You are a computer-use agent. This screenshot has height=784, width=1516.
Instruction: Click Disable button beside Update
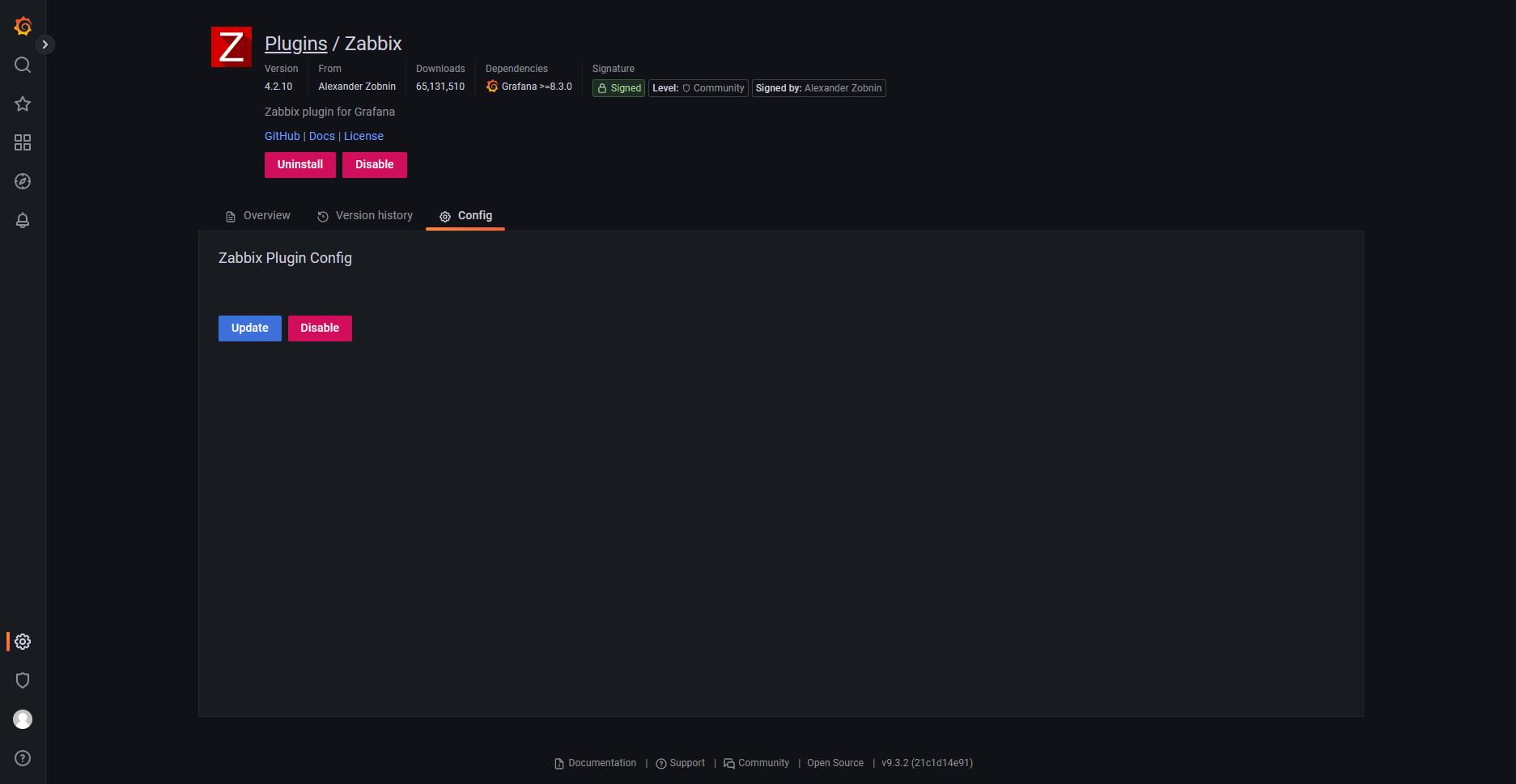(x=320, y=328)
